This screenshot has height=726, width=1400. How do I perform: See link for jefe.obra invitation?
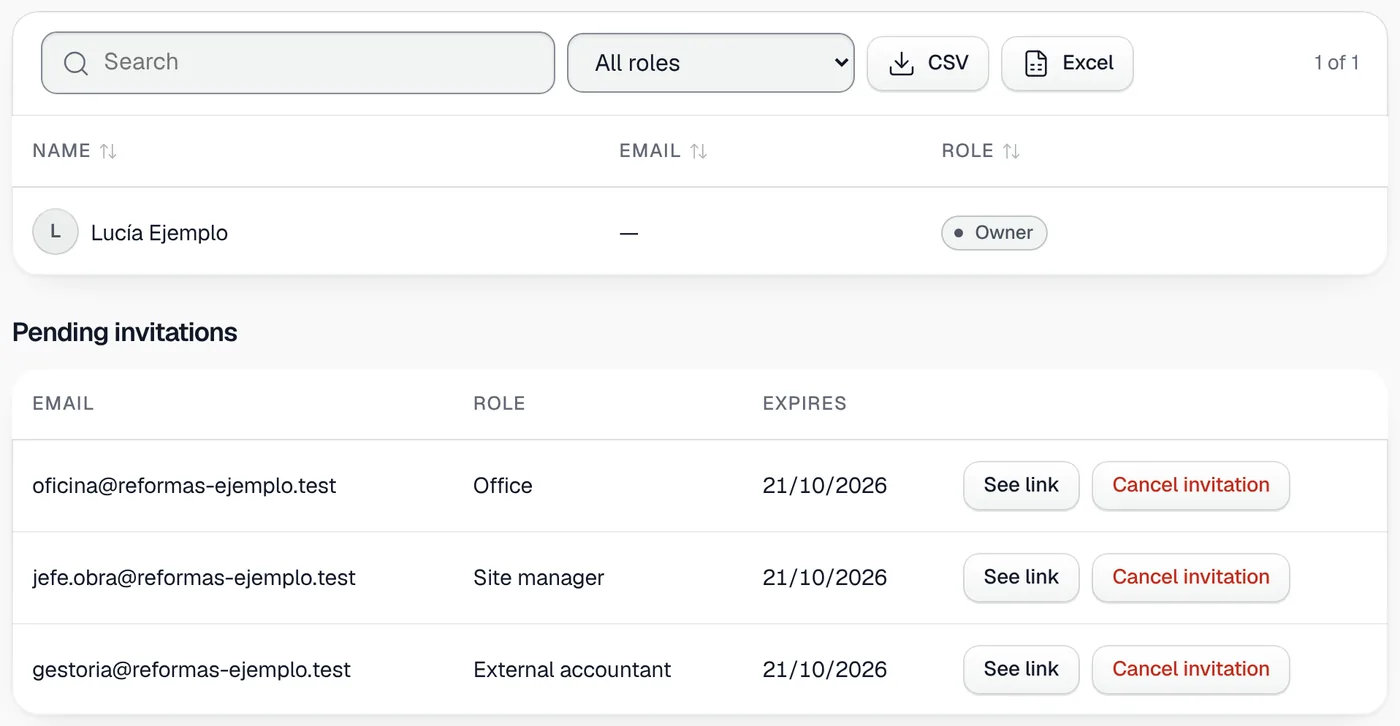1021,577
